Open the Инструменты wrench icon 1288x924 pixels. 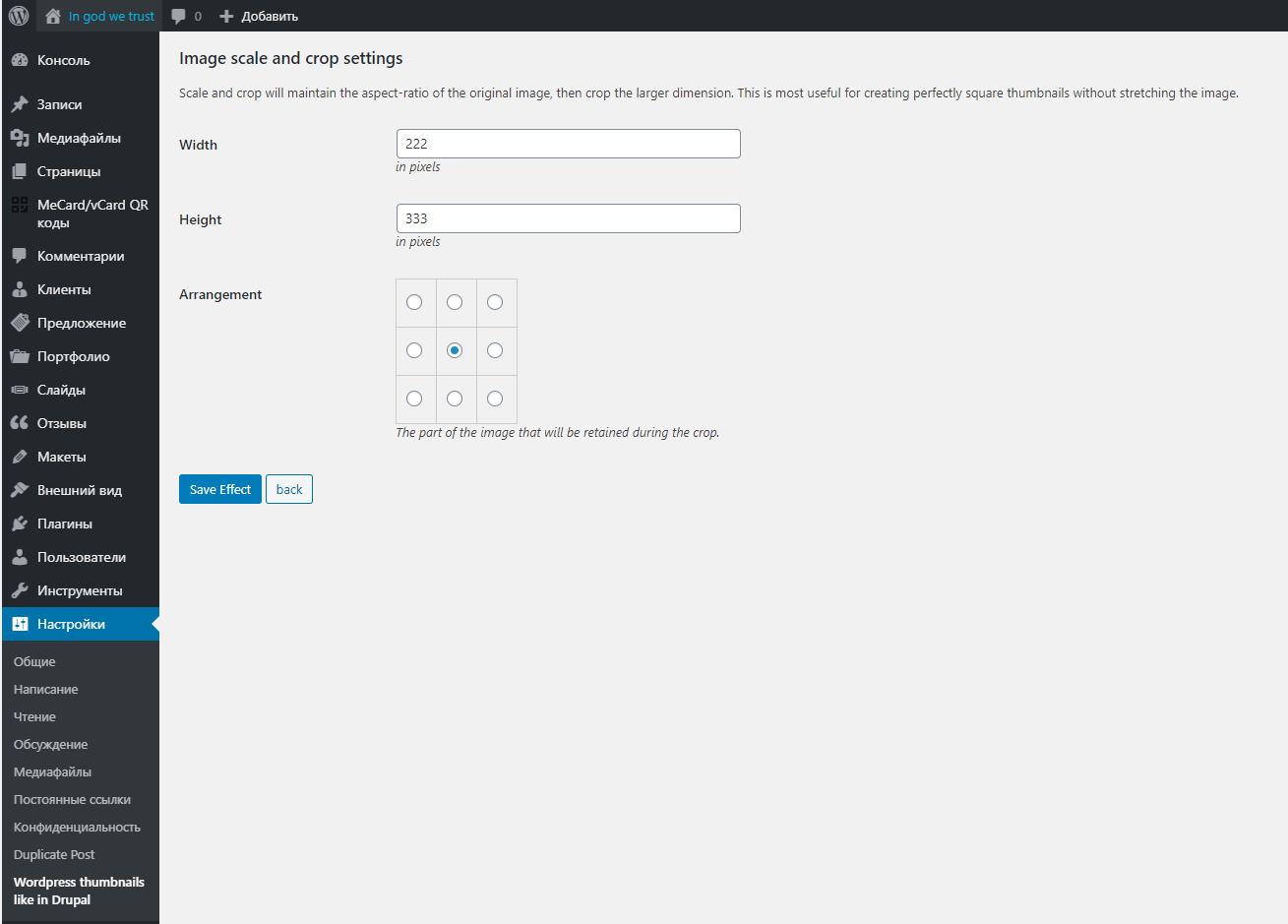pos(20,590)
